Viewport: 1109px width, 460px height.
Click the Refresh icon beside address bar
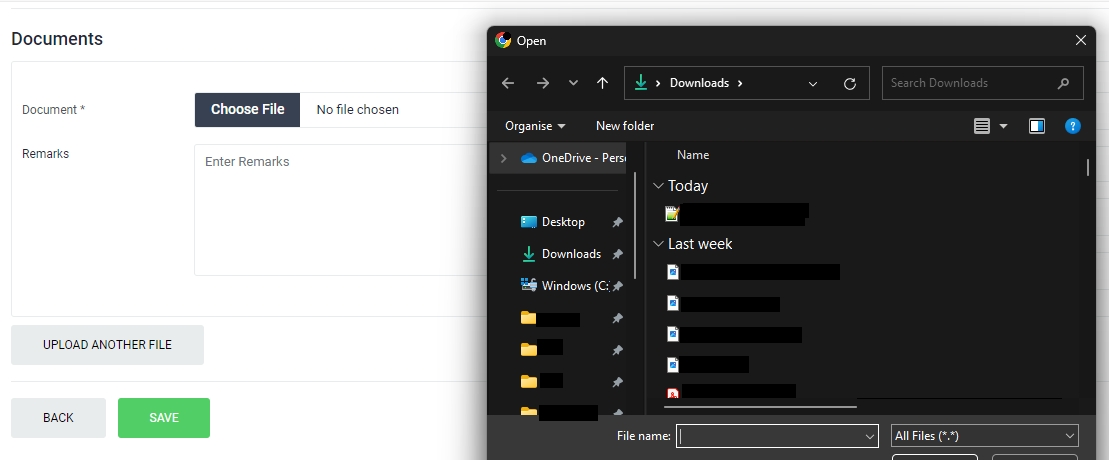pyautogui.click(x=850, y=83)
